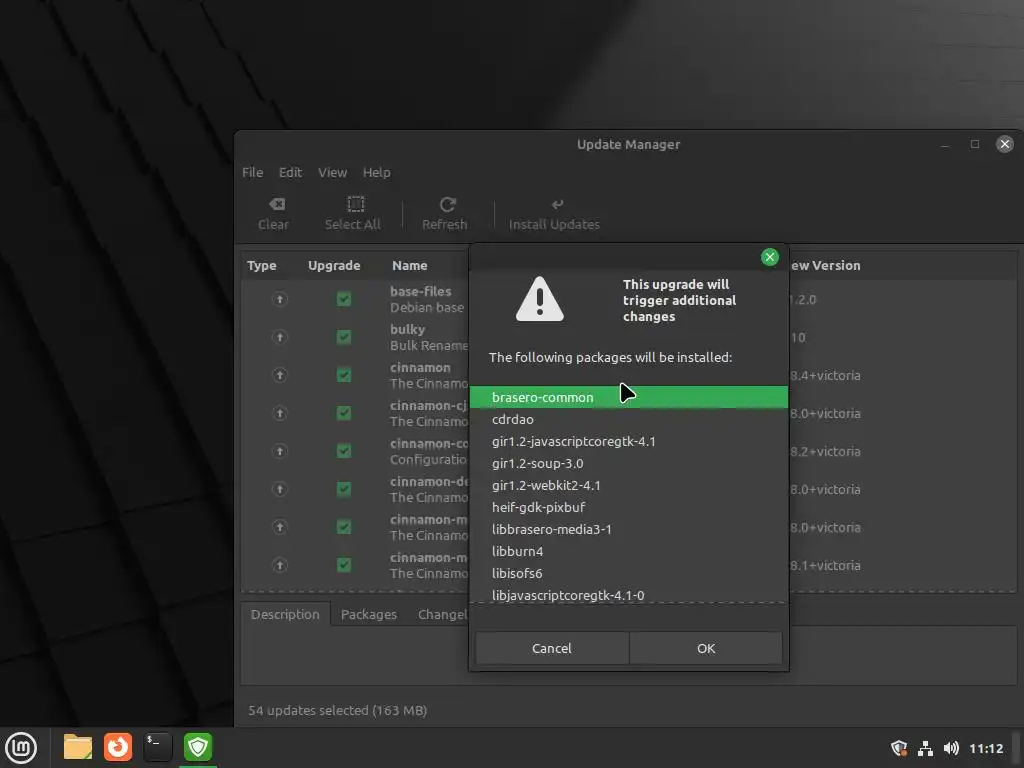The image size is (1024, 768).
Task: Click the update shield tray icon
Action: [899, 748]
